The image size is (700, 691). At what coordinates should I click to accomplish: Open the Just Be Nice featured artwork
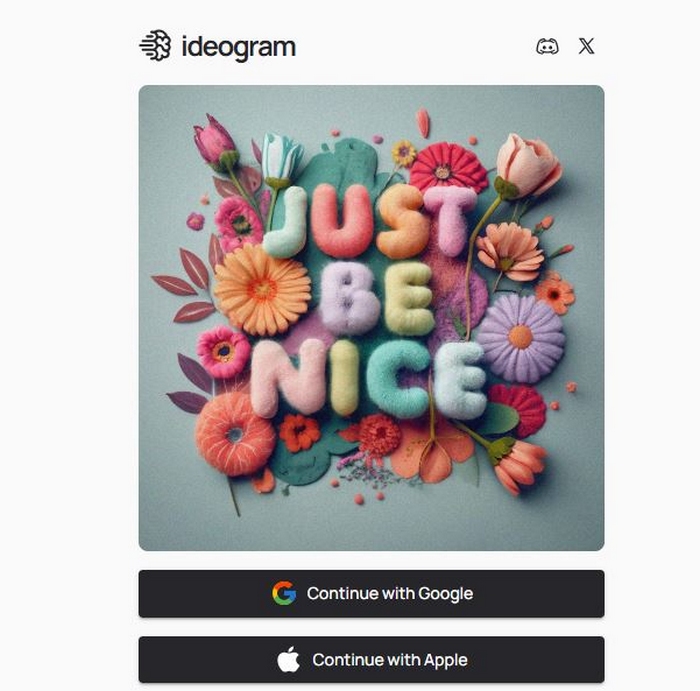(371, 318)
